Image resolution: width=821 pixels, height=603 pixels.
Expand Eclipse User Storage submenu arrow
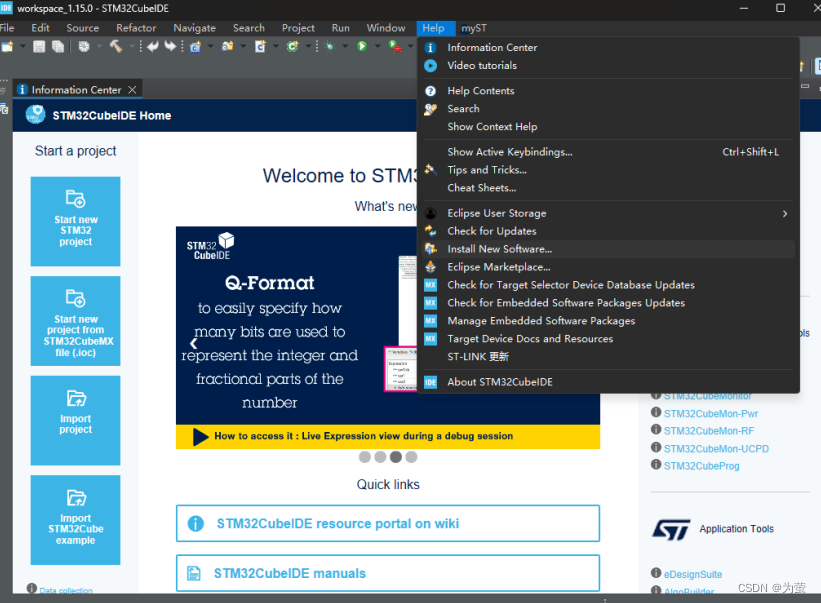coord(784,214)
